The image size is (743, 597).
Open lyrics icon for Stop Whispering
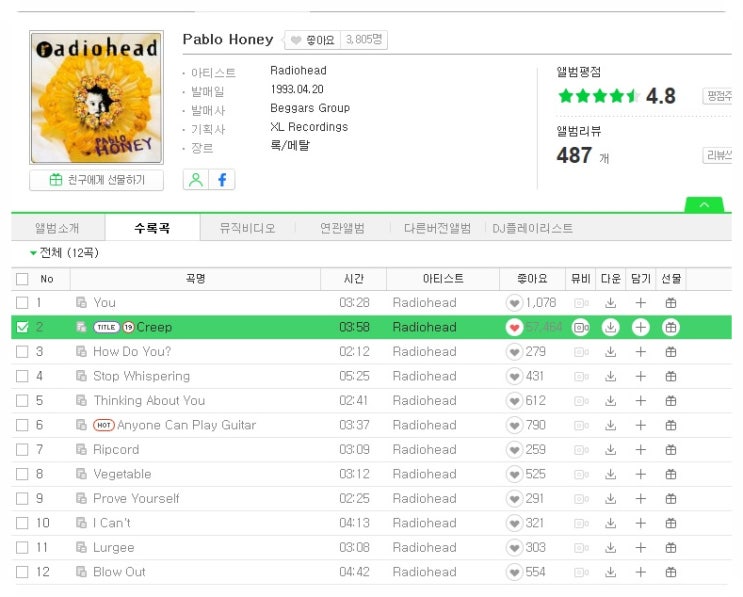pyautogui.click(x=81, y=376)
